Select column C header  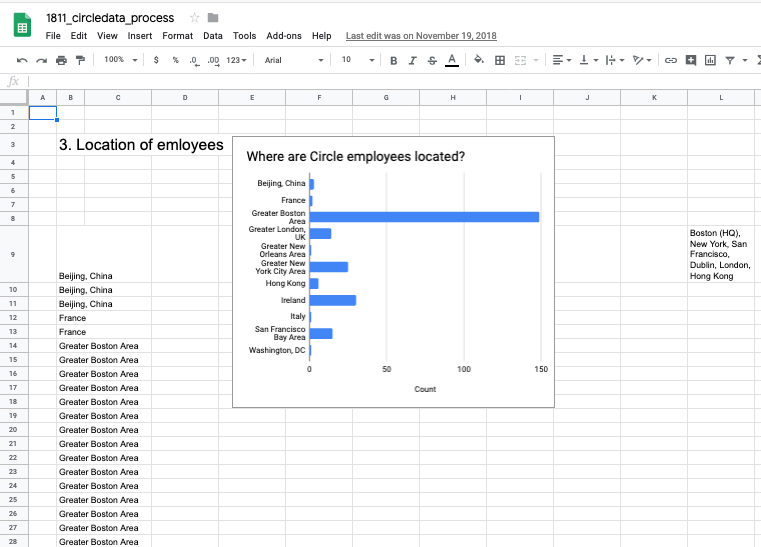(x=118, y=98)
